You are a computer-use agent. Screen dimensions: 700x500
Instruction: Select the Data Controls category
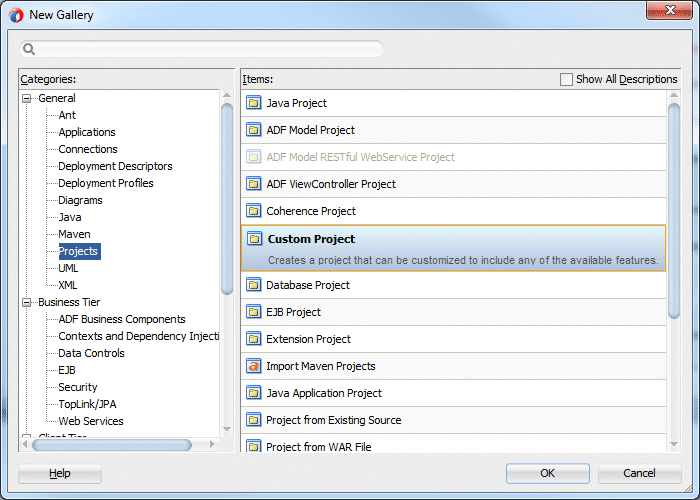tap(91, 353)
